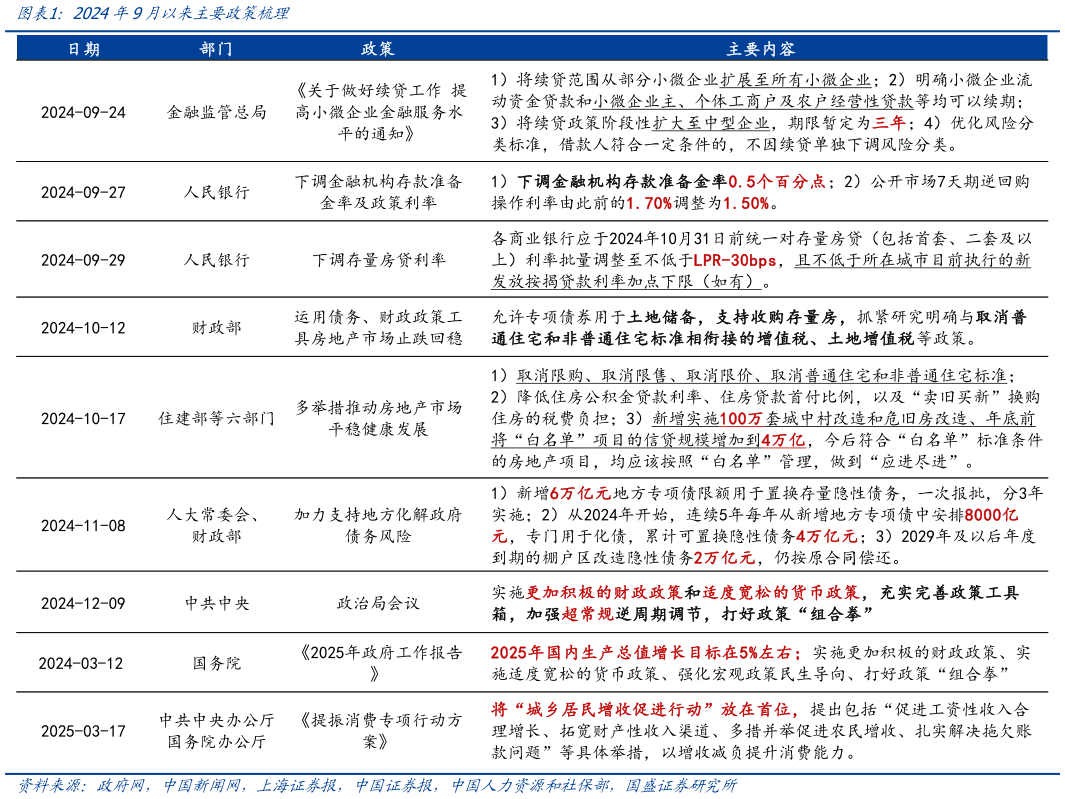The image size is (1065, 799).
Task: Click the 政策 column header
Action: [x=378, y=46]
